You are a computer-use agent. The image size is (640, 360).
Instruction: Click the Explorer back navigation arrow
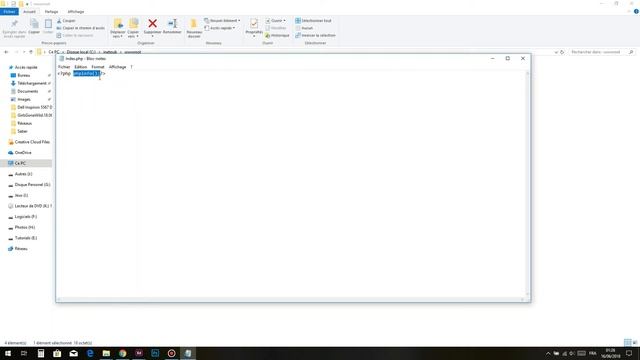(x=6, y=52)
